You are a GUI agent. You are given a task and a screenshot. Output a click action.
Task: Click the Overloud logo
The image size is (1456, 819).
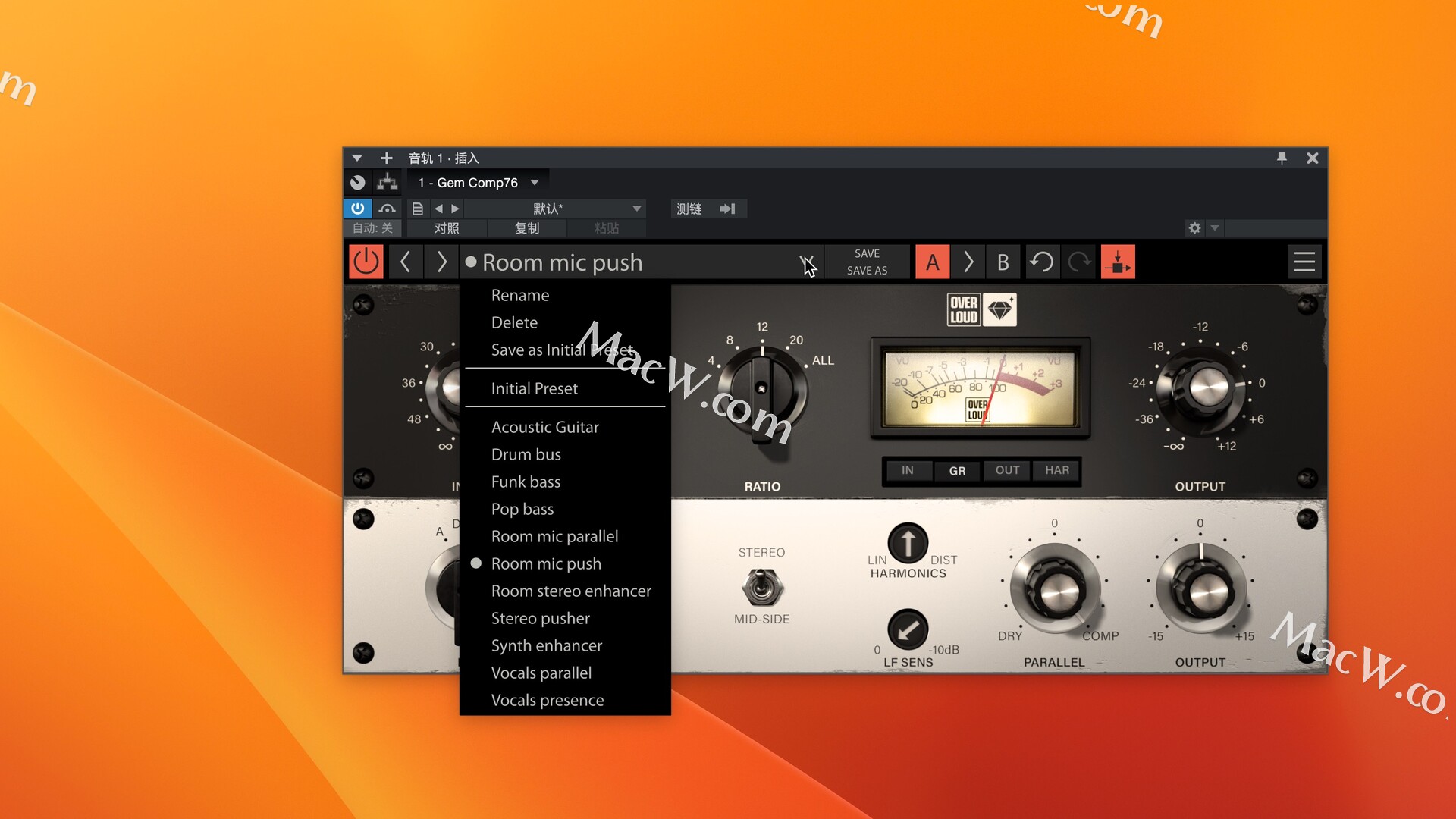pyautogui.click(x=964, y=309)
